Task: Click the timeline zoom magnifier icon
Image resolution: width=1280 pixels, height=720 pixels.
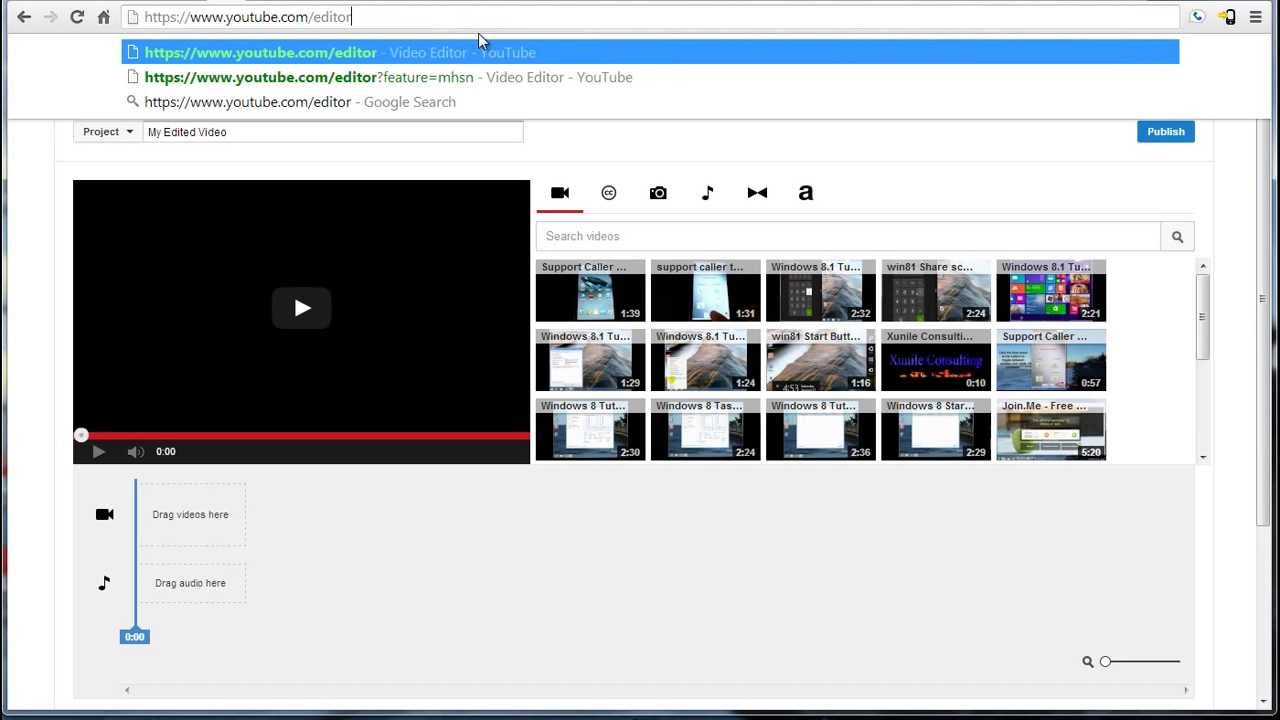Action: (x=1088, y=662)
